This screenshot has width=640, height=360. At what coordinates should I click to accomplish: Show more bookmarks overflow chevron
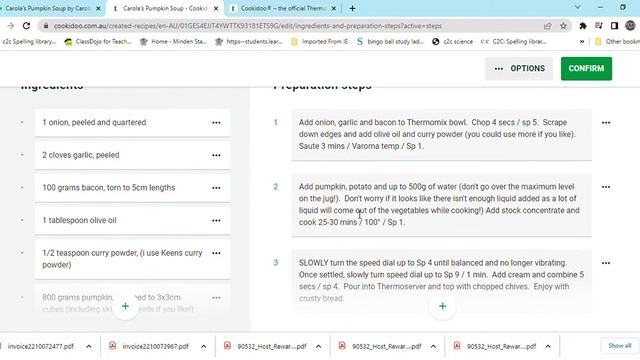point(582,42)
